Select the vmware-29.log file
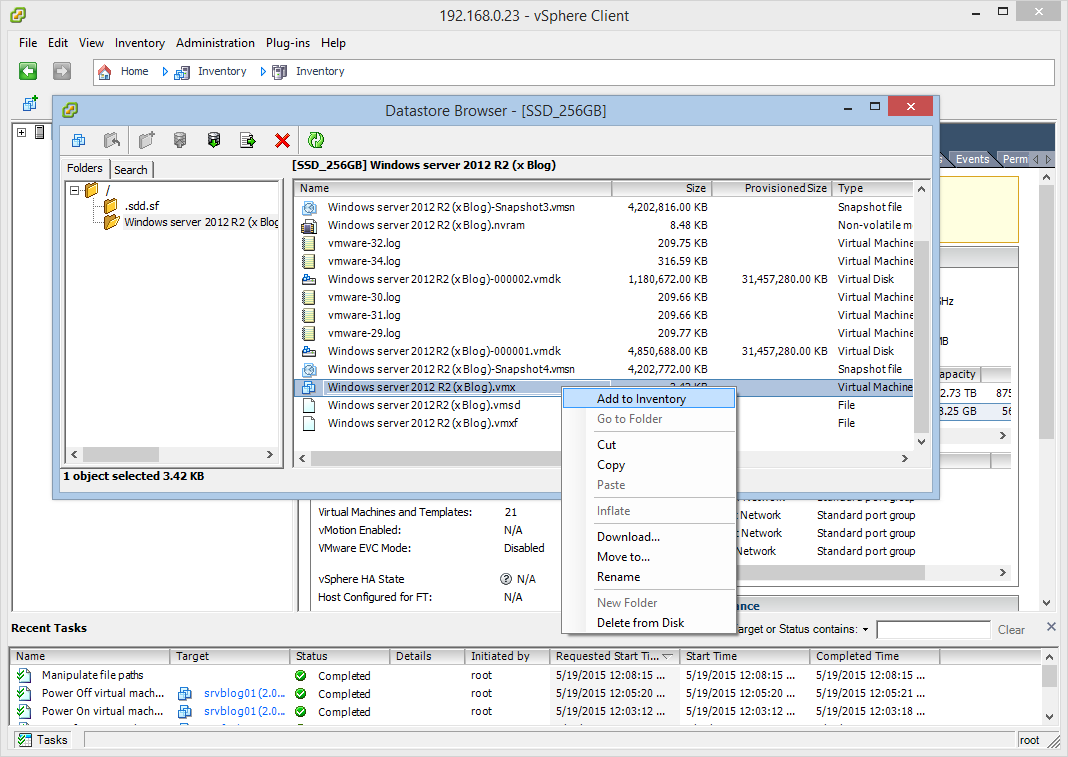 (364, 333)
